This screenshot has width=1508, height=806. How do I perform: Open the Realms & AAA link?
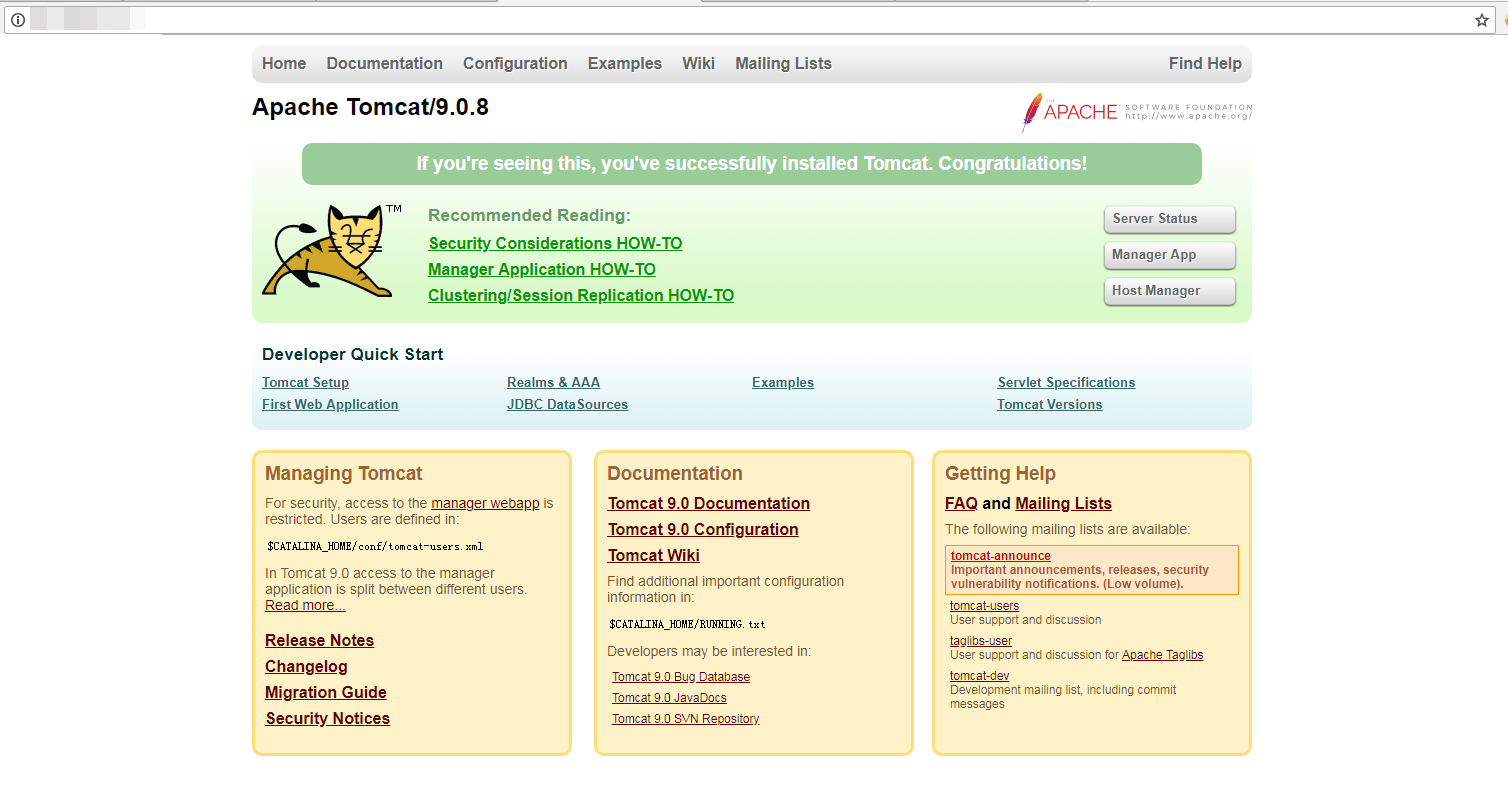[553, 383]
